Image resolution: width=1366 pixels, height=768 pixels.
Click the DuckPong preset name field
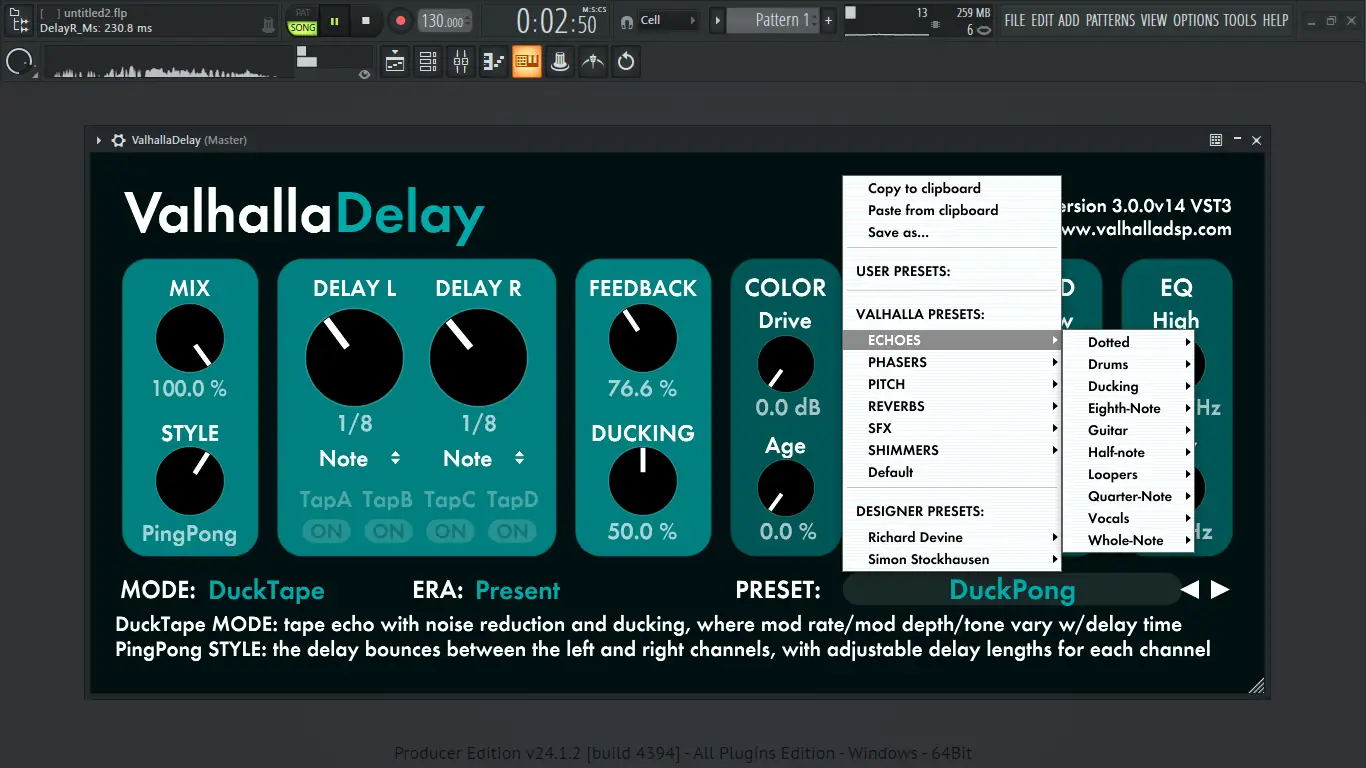pos(1013,589)
